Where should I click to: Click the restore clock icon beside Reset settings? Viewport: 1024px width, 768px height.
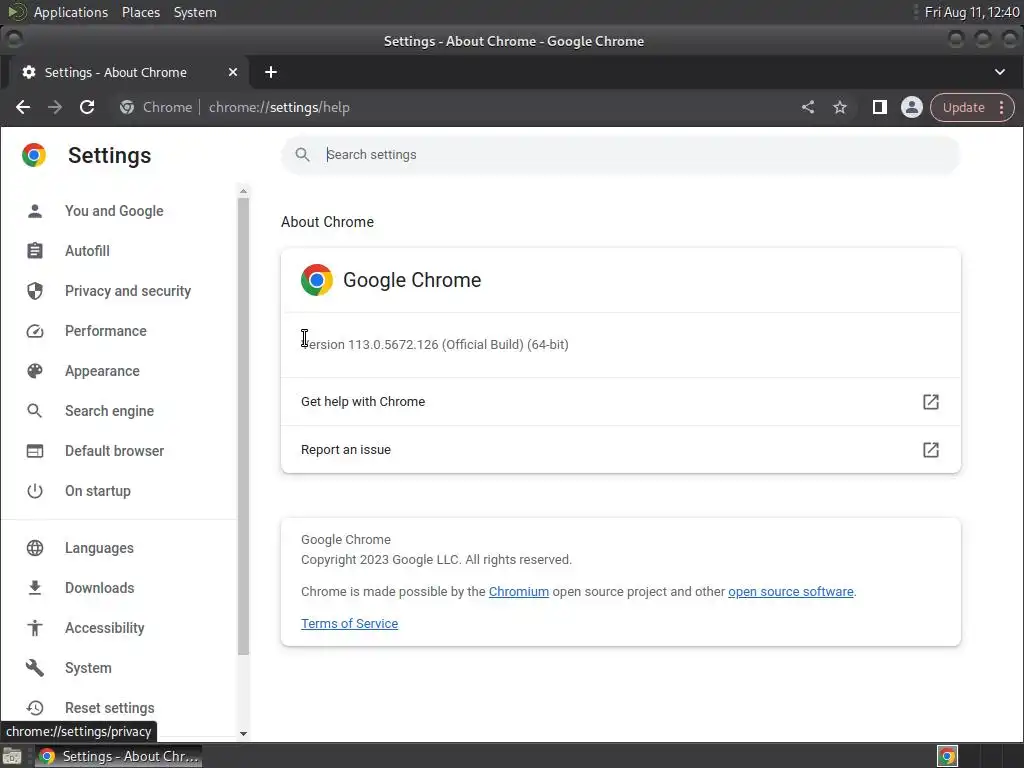click(35, 707)
